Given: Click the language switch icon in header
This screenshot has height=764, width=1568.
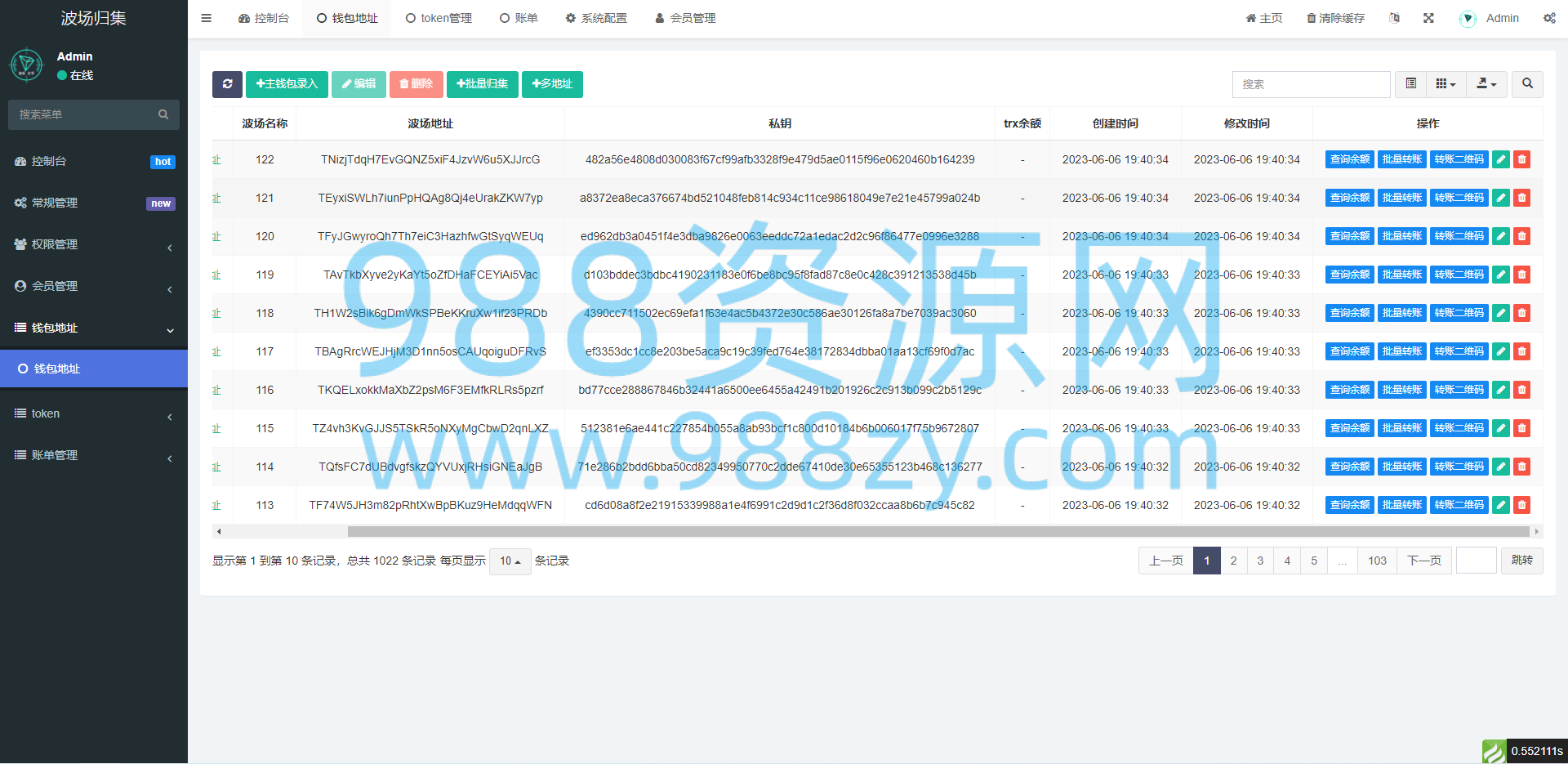Looking at the screenshot, I should (1394, 18).
